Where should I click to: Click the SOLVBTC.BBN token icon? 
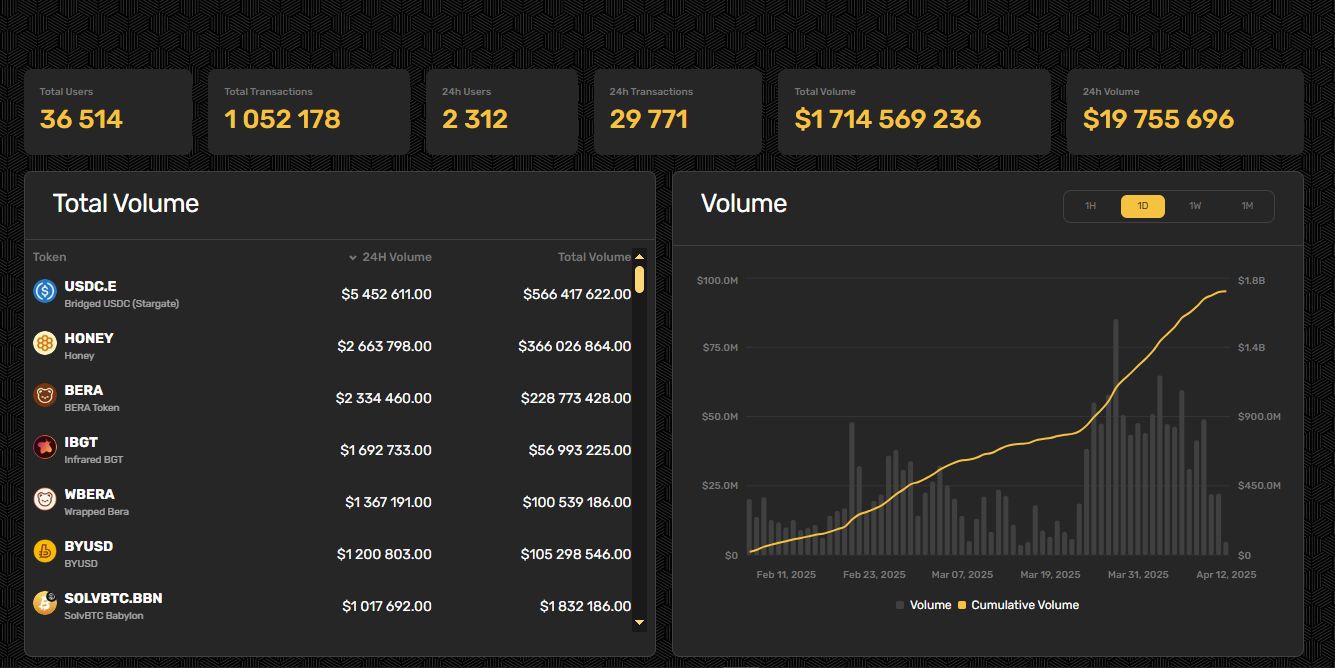click(45, 602)
